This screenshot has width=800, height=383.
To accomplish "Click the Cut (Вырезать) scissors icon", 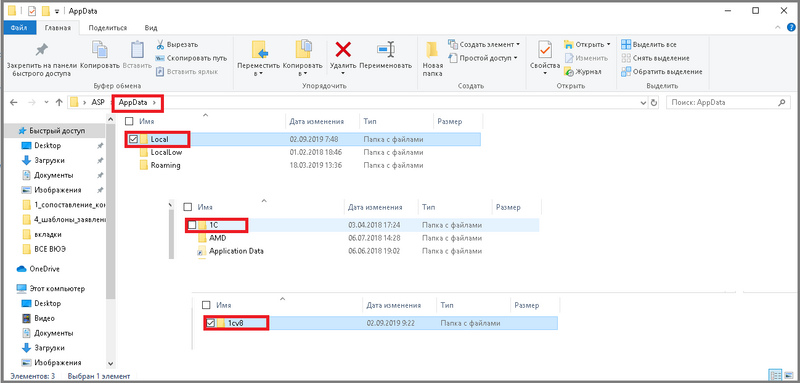I will coord(160,44).
